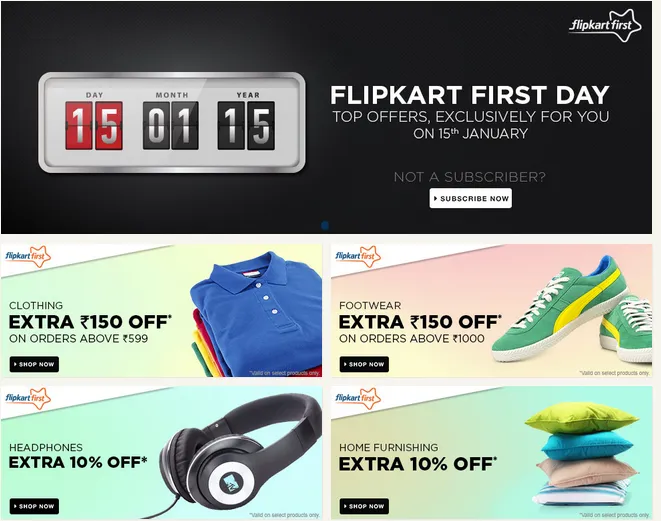Click the YEAR flip counter showing 15
This screenshot has width=661, height=521.
[x=246, y=126]
